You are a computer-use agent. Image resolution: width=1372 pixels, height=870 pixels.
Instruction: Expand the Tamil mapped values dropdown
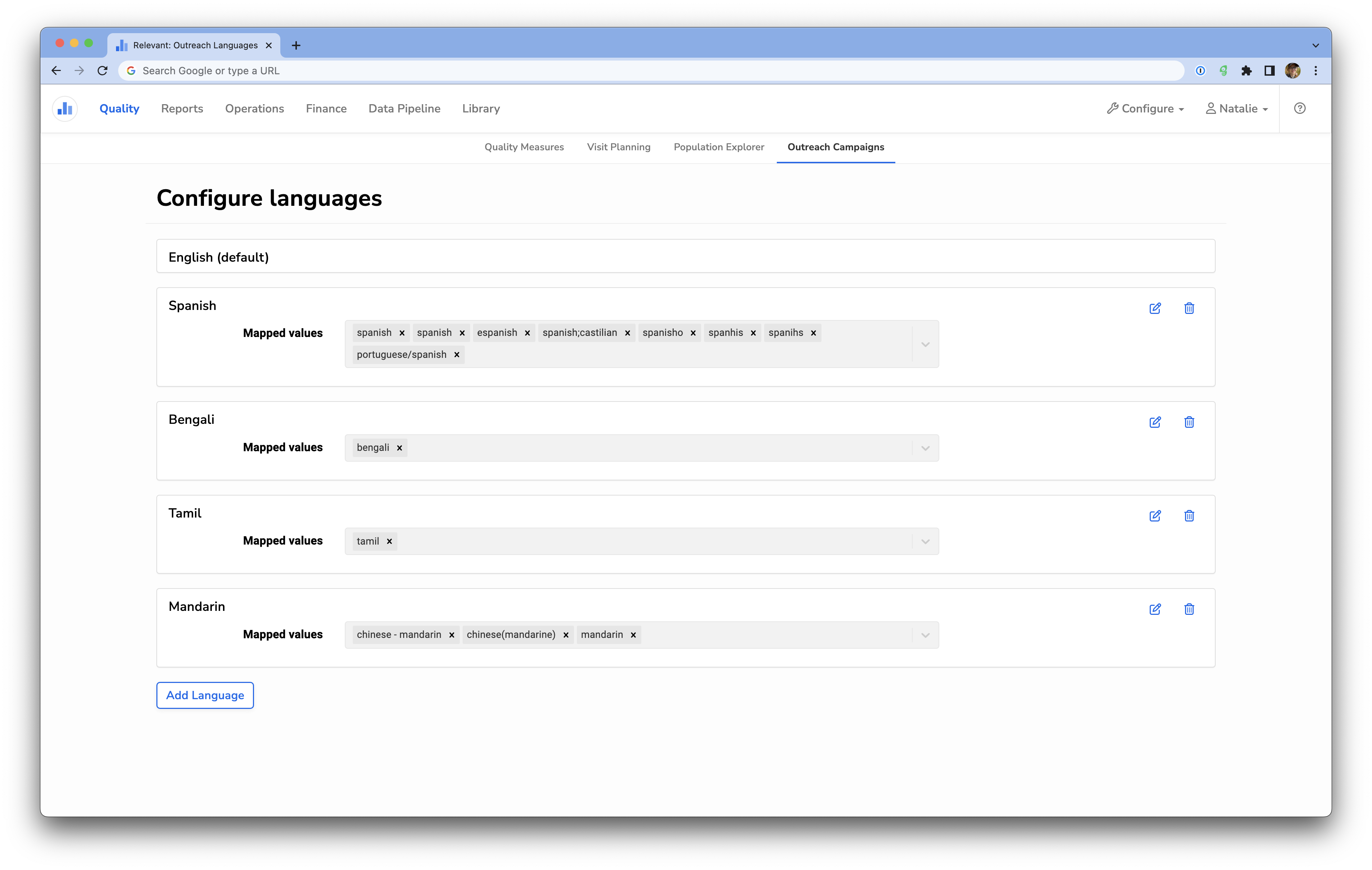tap(925, 542)
